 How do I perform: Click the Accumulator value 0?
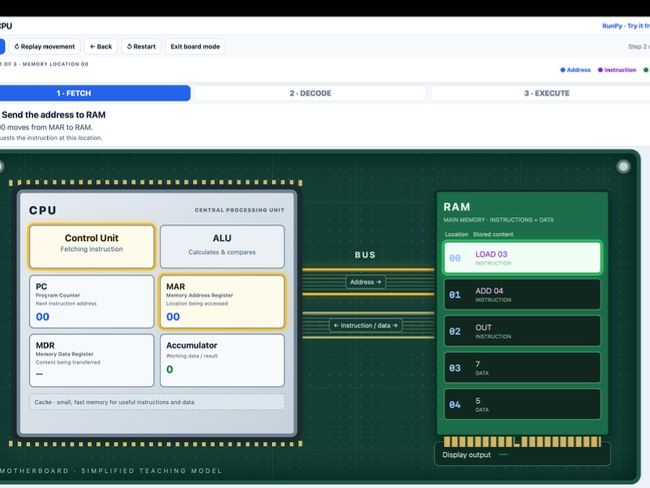(170, 369)
